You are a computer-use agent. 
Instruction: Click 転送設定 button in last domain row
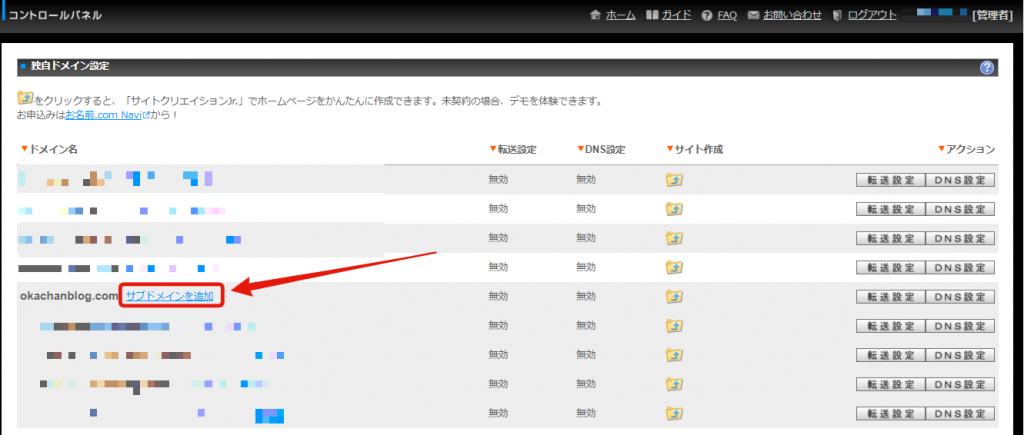[889, 413]
